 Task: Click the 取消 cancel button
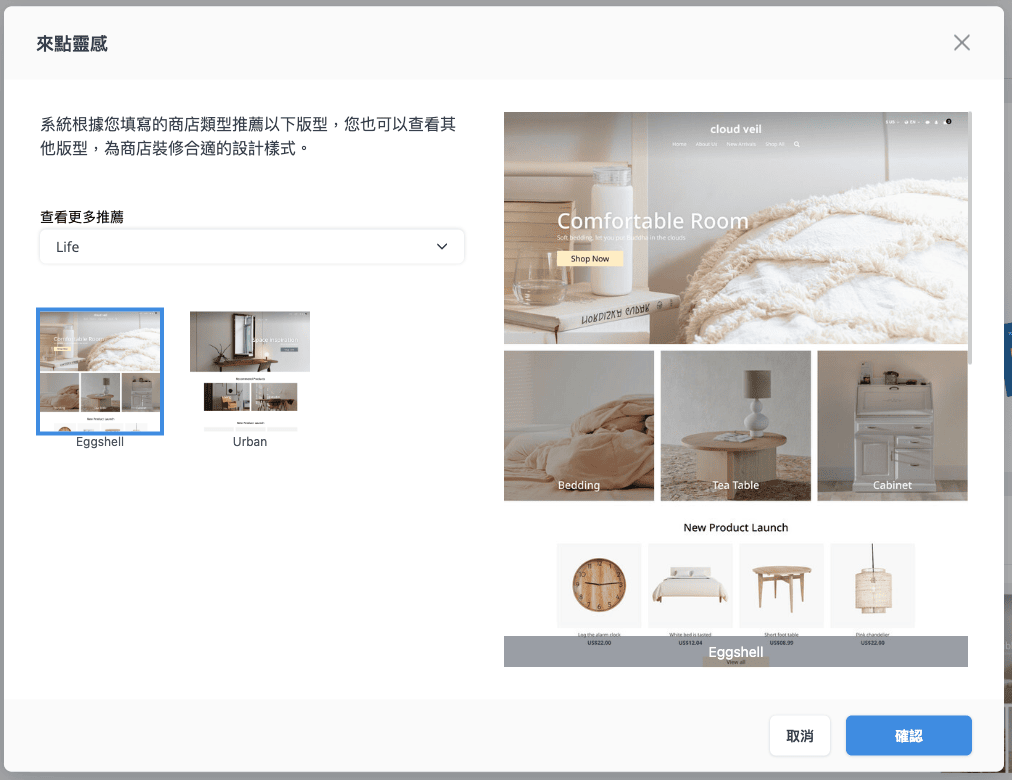(x=799, y=736)
